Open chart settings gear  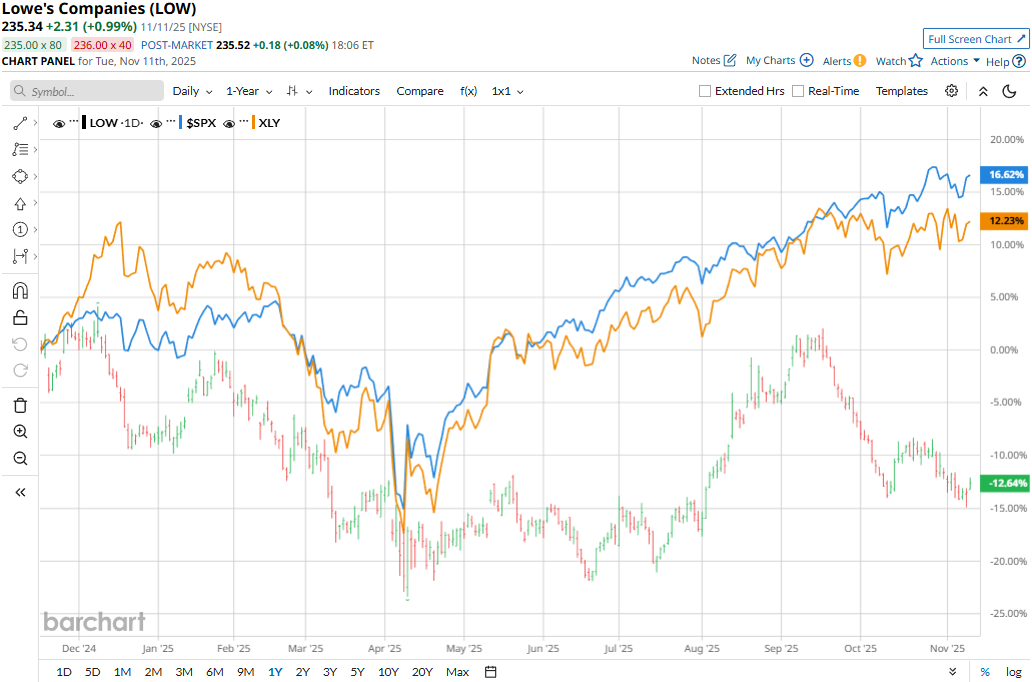point(951,91)
